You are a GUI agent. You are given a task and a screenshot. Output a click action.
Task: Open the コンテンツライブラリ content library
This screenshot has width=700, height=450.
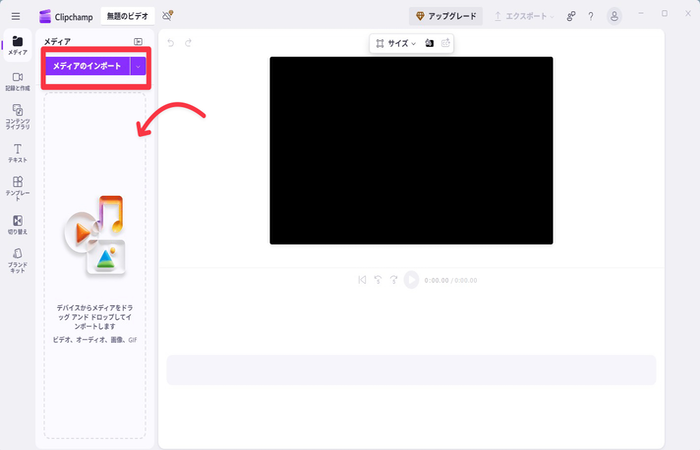pos(17,115)
